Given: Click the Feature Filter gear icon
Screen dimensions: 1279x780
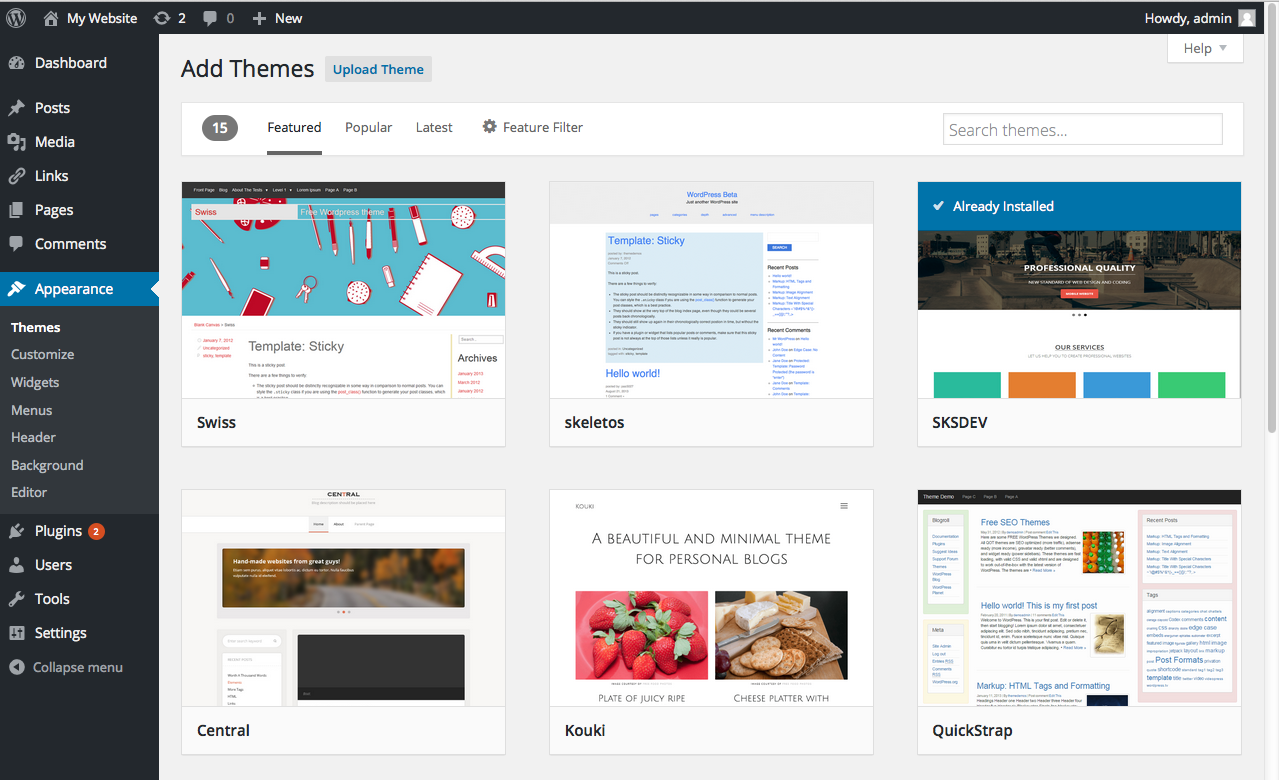Looking at the screenshot, I should pyautogui.click(x=489, y=127).
